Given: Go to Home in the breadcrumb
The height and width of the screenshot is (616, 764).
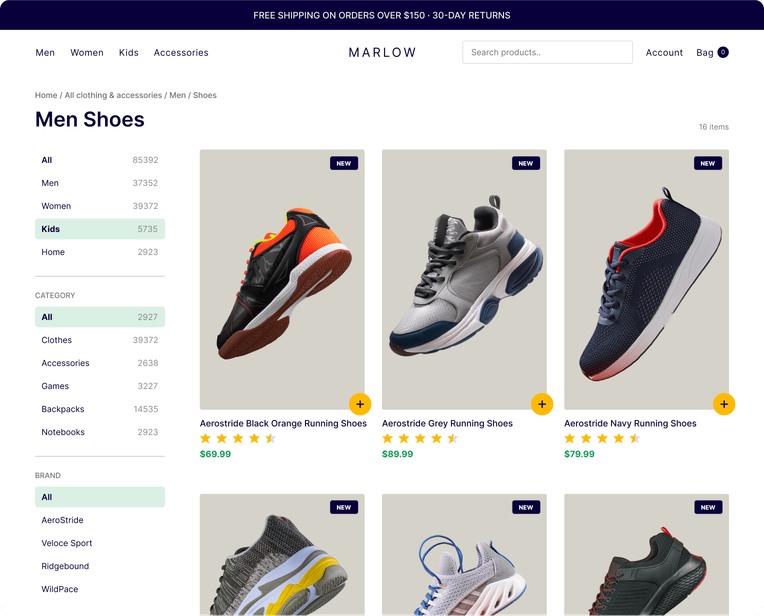Looking at the screenshot, I should click(46, 95).
